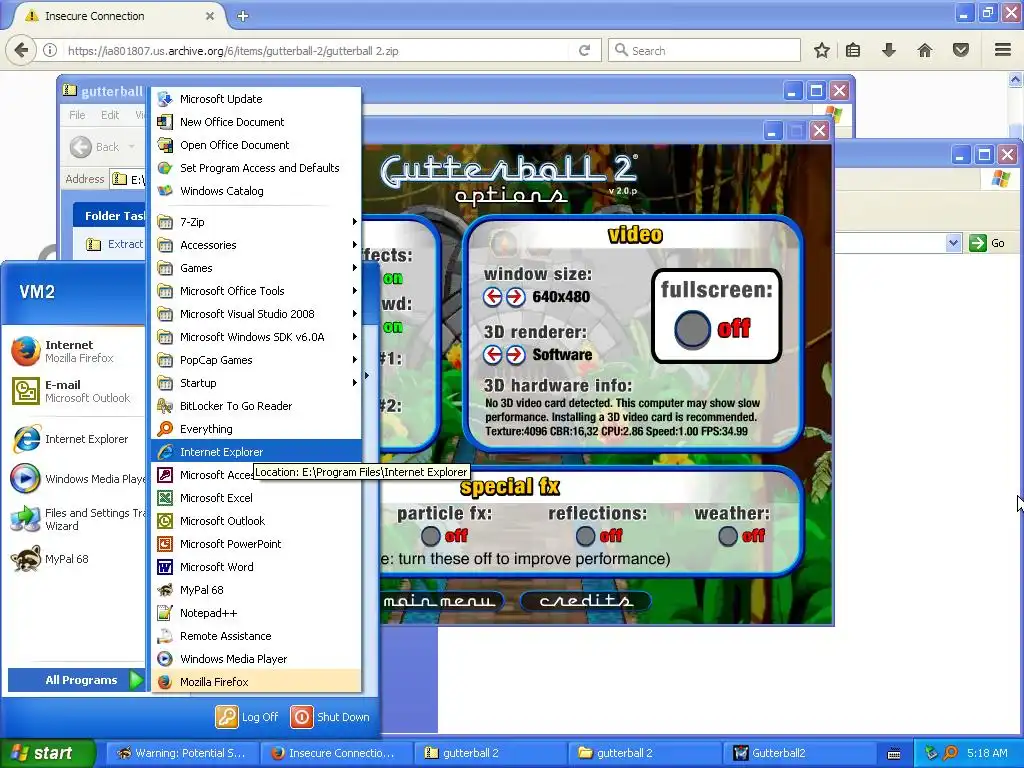The height and width of the screenshot is (768, 1024).
Task: Open the address dropdown in explorer window
Action: tap(953, 243)
